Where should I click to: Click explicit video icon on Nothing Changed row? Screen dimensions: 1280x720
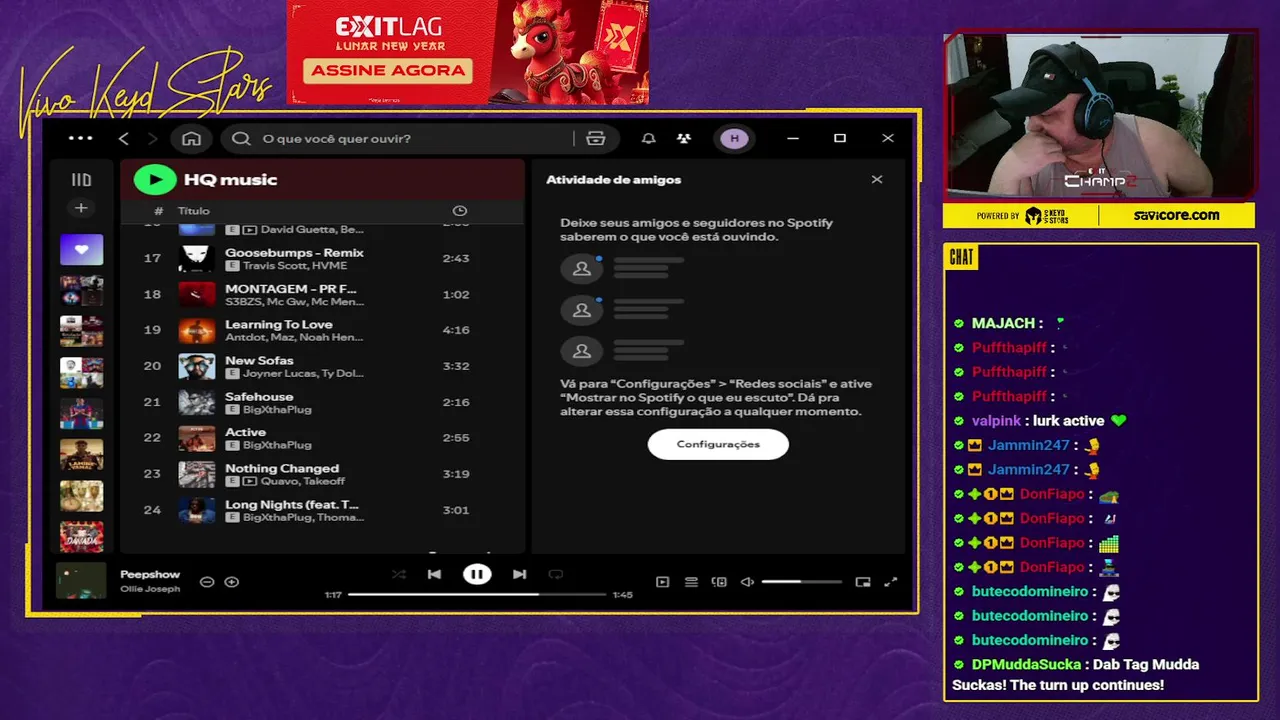250,482
